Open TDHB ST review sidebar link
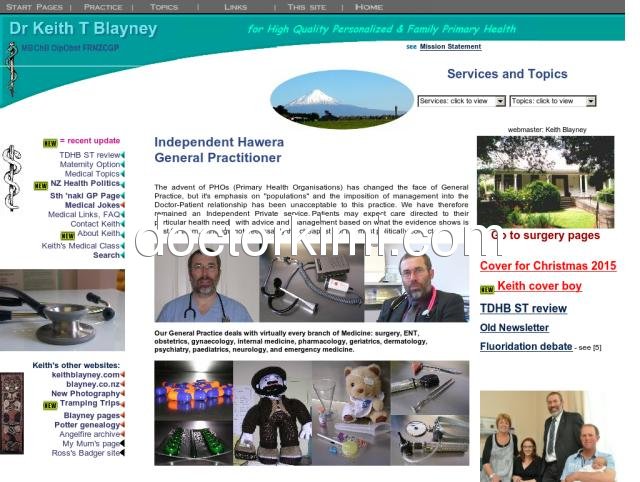The width and height of the screenshot is (640, 482). 89,155
